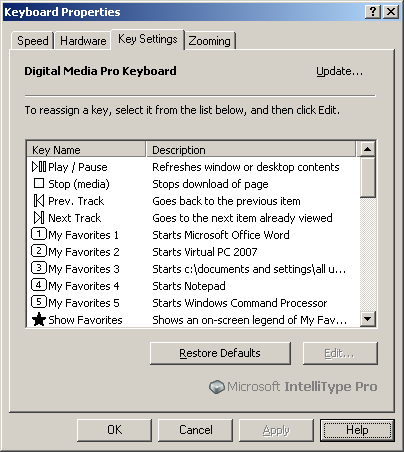Screen dimensions: 404x452
Task: Click the list scrollbar down arrow
Action: (x=368, y=319)
